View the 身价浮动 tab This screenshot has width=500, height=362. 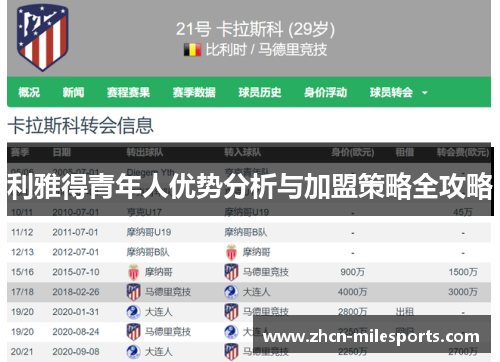point(325,92)
